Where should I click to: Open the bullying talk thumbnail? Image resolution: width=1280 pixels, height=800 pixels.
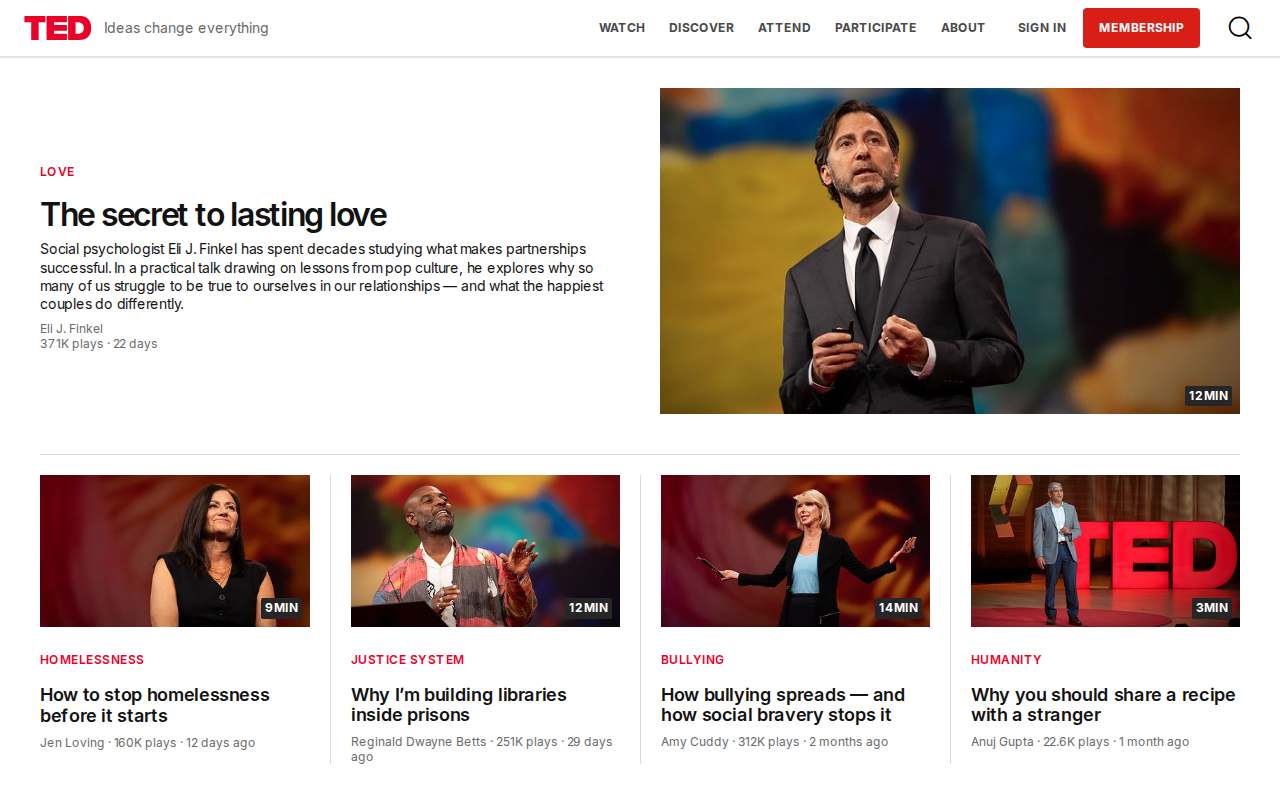pos(795,551)
